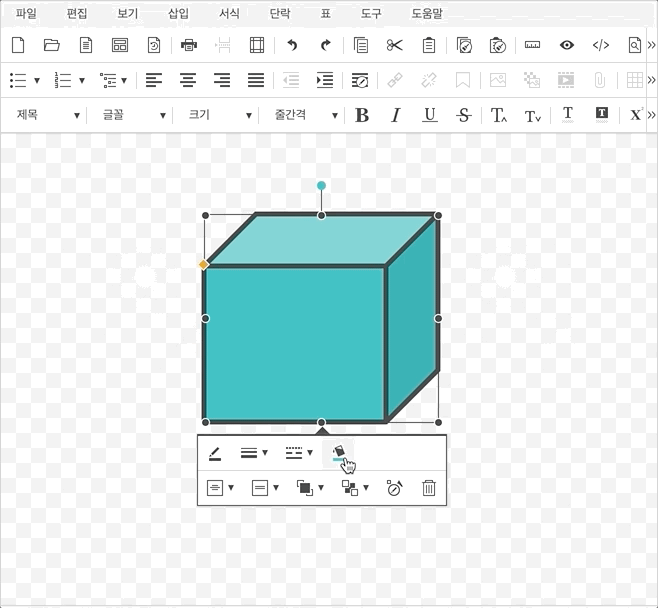658x608 pixels.
Task: Toggle bold formatting
Action: pos(362,115)
